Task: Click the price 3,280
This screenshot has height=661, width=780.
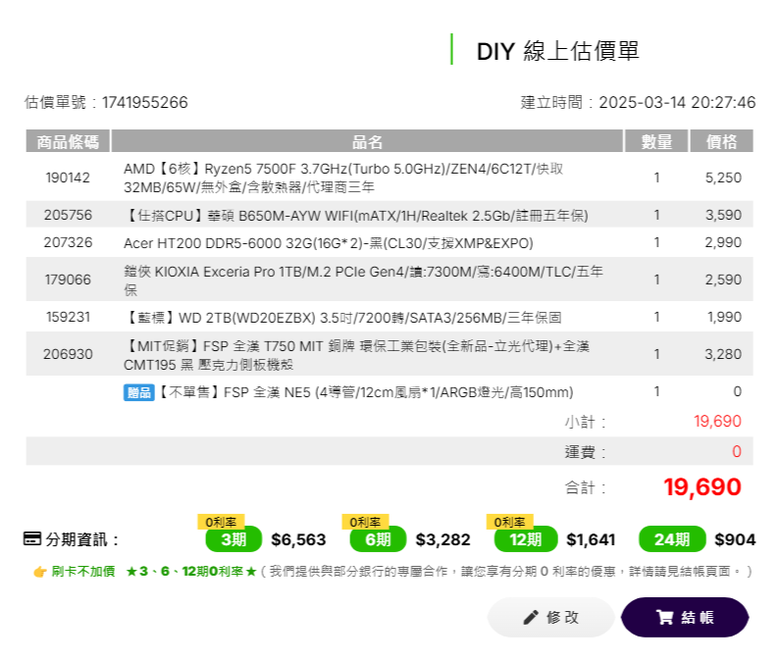Action: point(723,354)
